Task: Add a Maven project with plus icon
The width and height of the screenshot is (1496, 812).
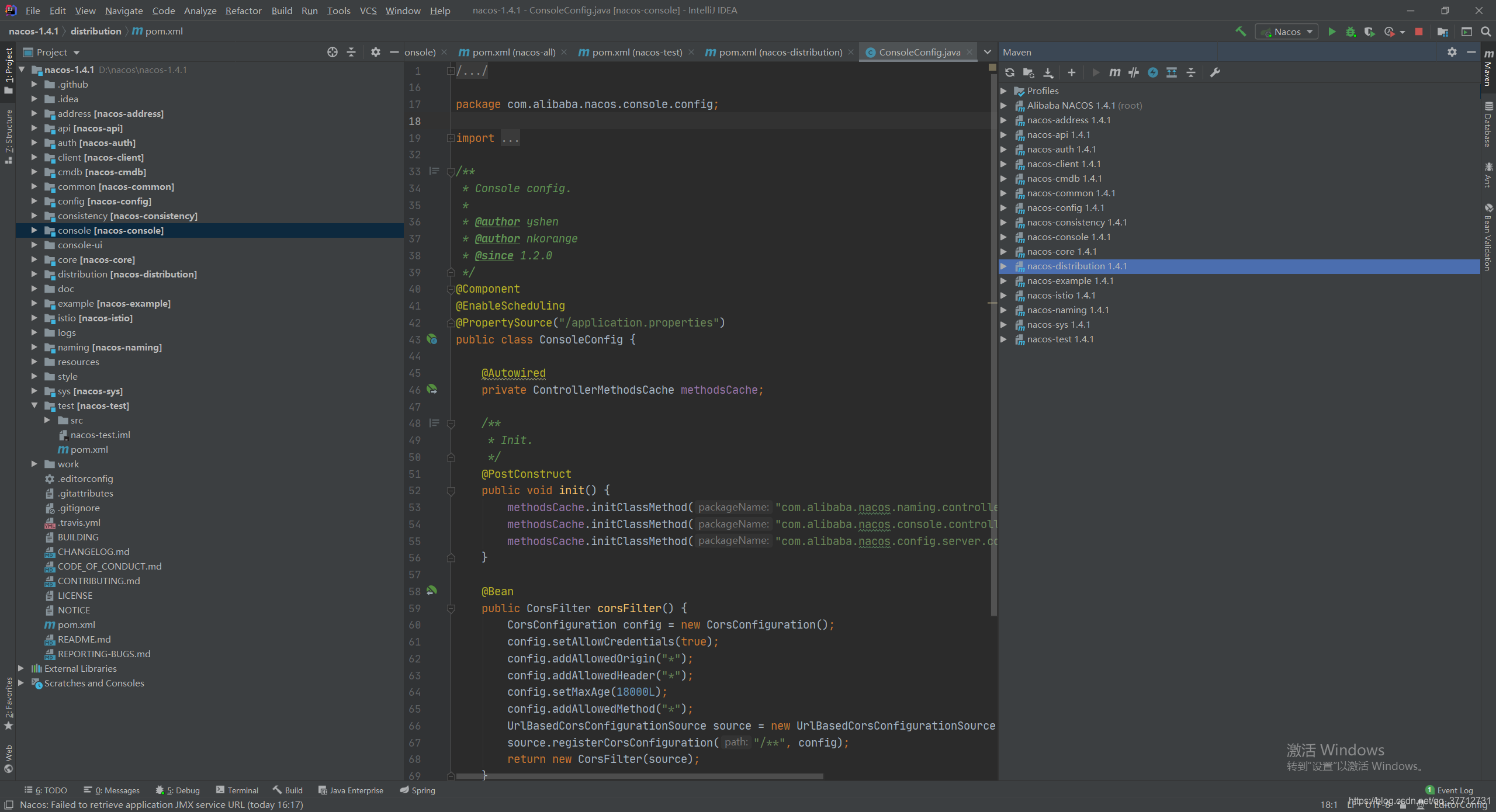Action: point(1071,72)
